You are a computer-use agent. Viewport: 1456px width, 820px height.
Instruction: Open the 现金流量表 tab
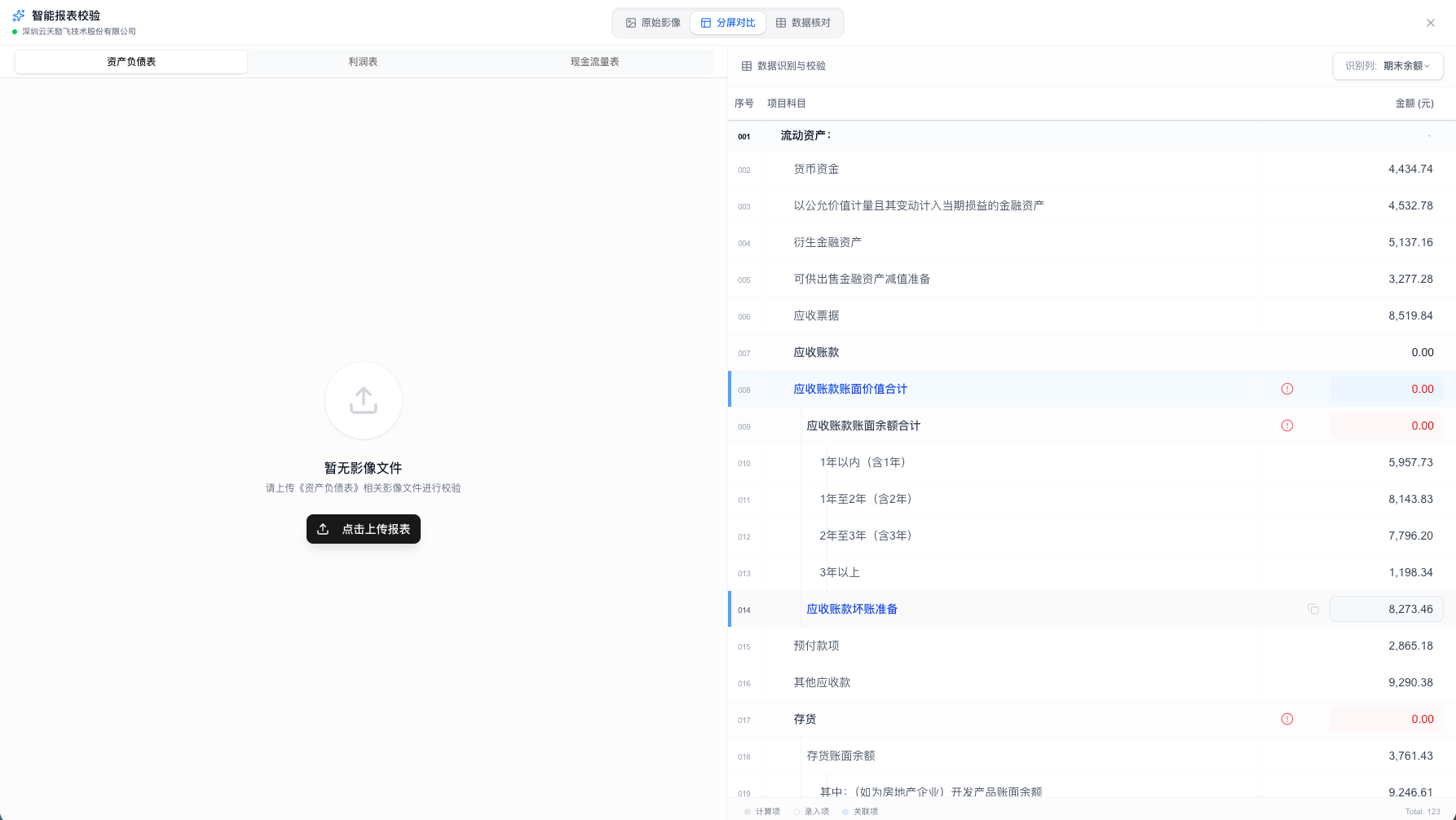[x=594, y=62]
